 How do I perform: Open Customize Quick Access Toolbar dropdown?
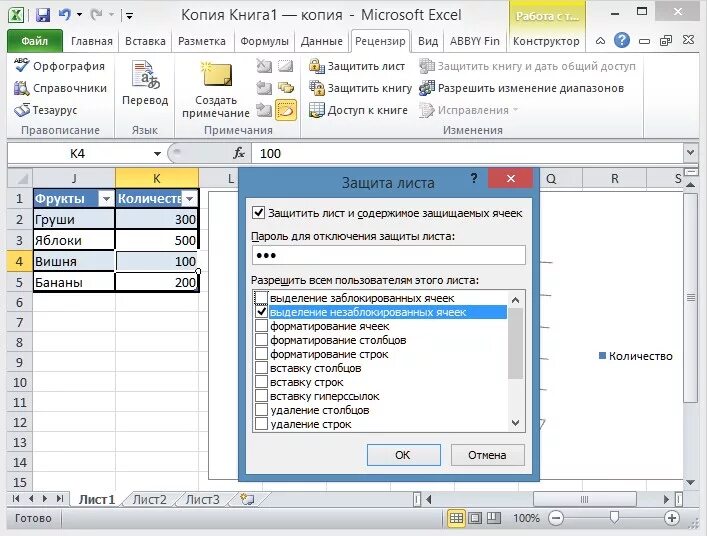pos(129,16)
